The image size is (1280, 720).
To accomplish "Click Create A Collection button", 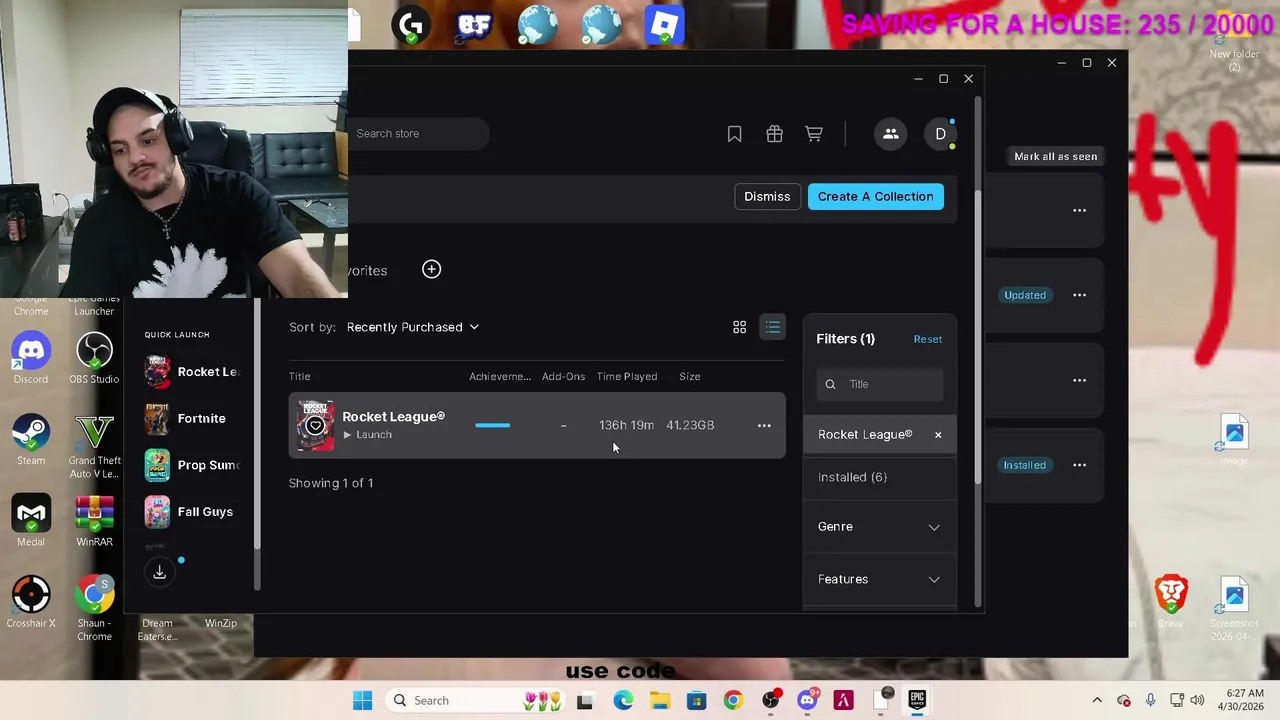I will click(875, 197).
